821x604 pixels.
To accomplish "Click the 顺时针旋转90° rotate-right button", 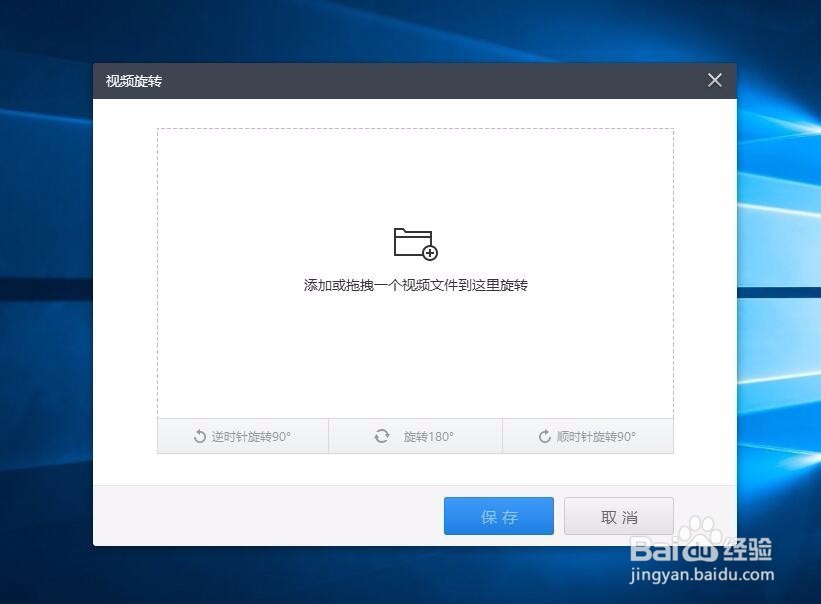I will [x=588, y=436].
